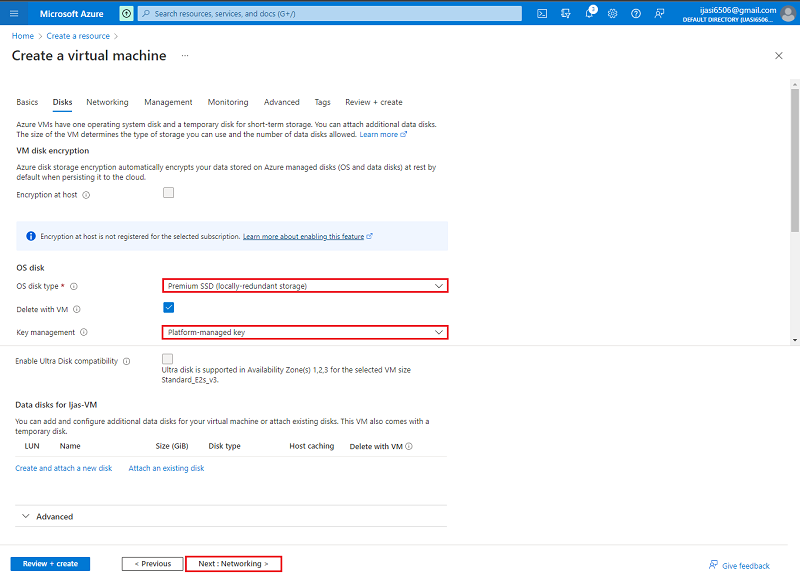This screenshot has width=800, height=578.
Task: Open Azure Cloud Shell from the top bar
Action: (x=542, y=14)
